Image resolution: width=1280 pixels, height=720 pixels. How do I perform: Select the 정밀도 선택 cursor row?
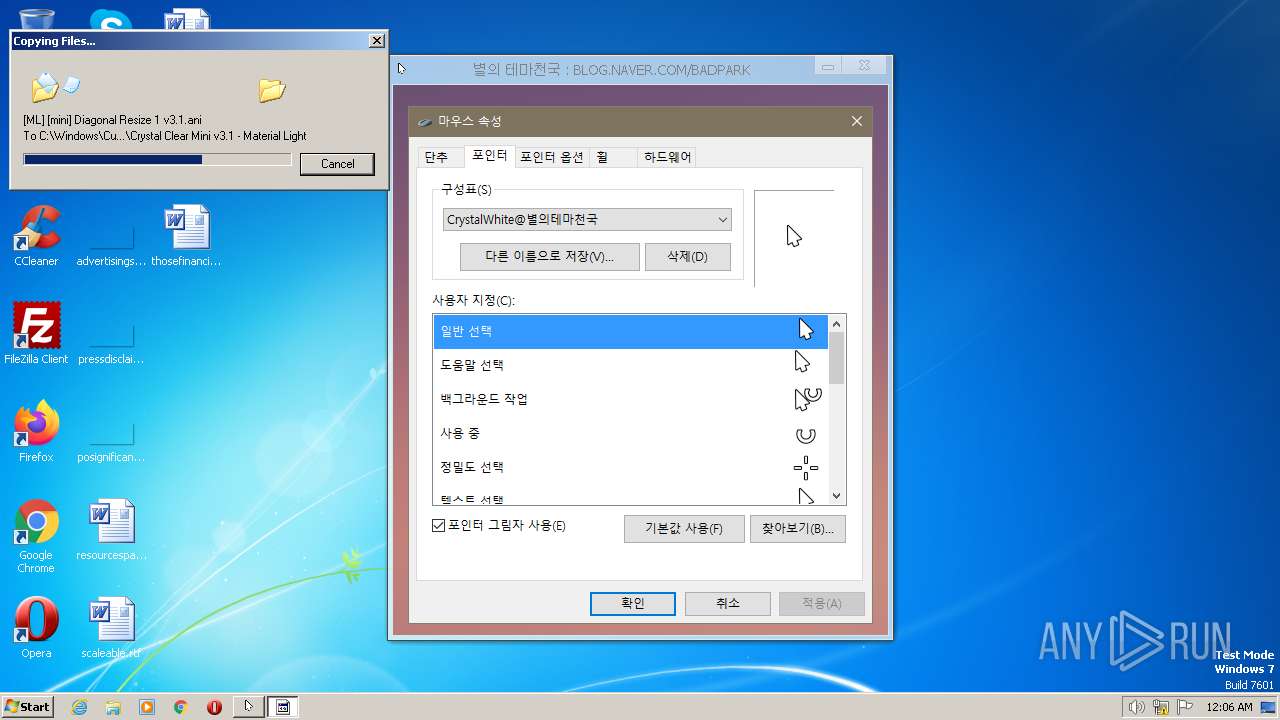(630, 467)
